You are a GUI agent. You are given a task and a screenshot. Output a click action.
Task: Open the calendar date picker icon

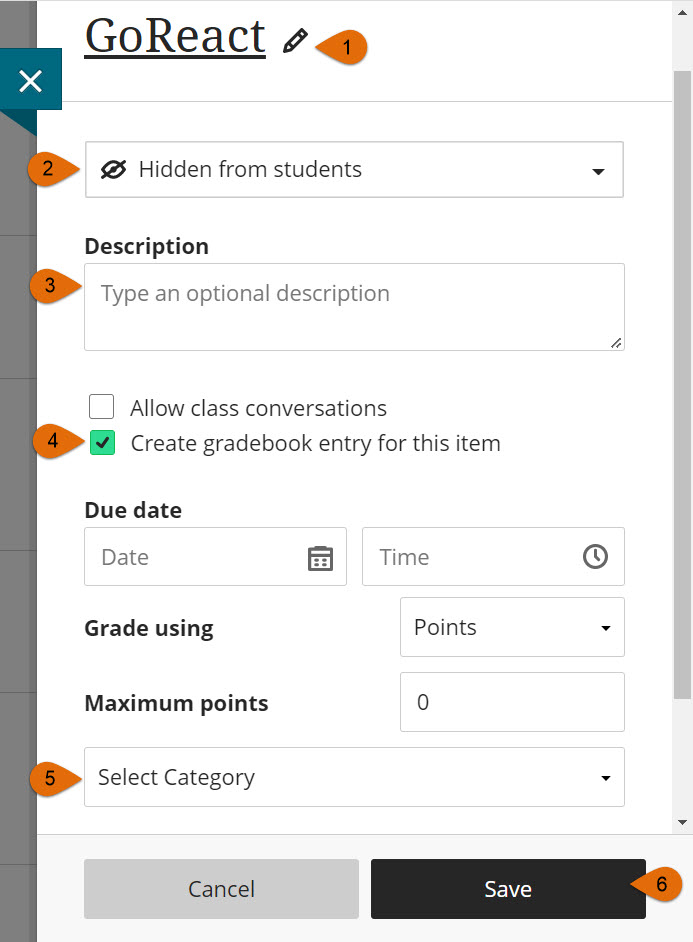pos(320,557)
